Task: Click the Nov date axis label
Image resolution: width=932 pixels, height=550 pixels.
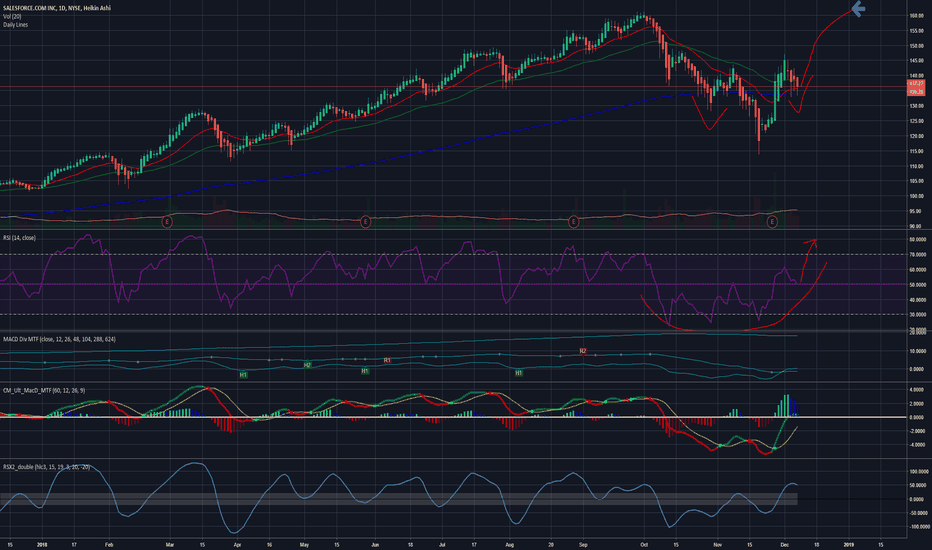Action: click(717, 544)
